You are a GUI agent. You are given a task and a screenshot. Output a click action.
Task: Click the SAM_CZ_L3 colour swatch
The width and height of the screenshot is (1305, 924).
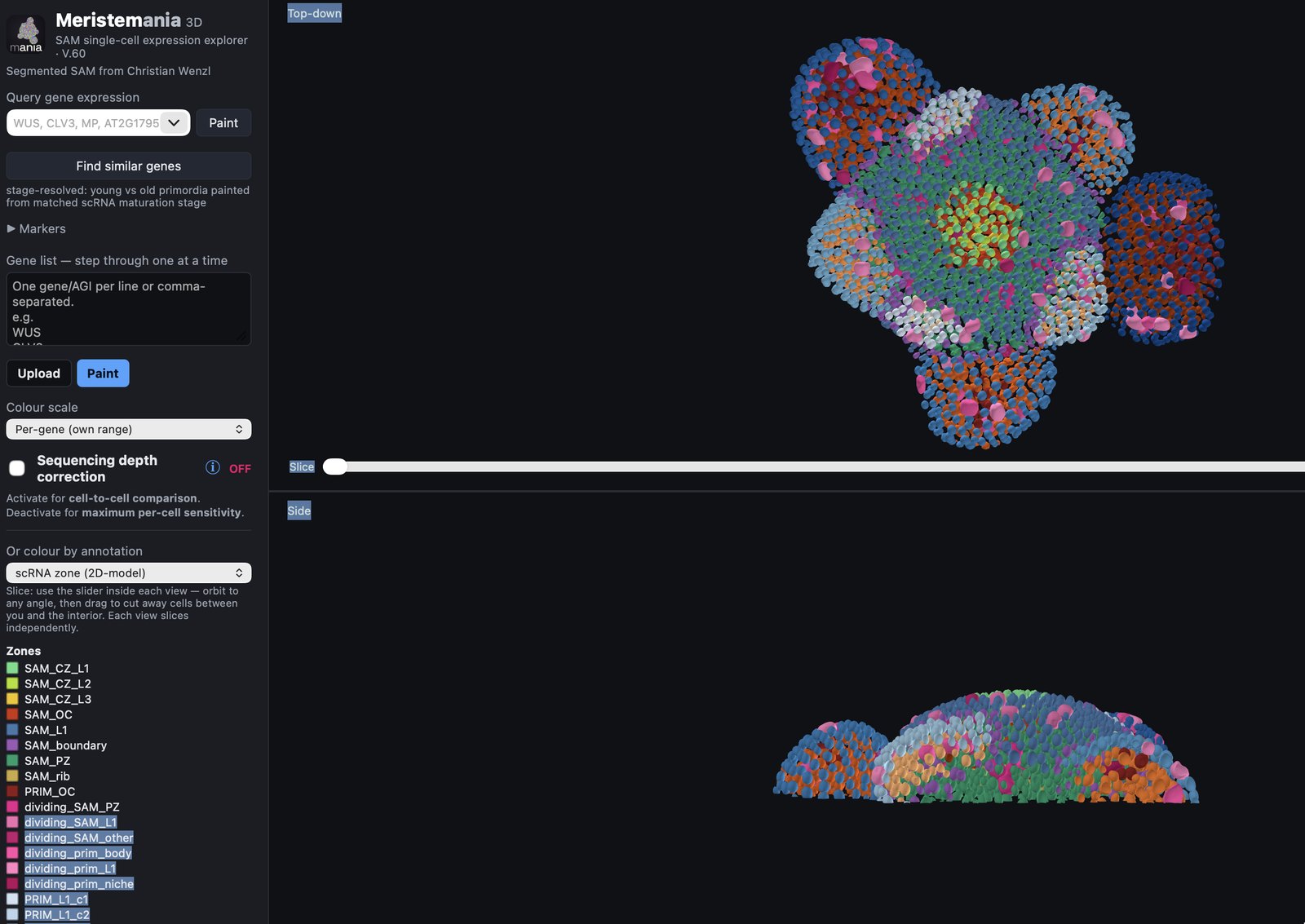point(12,699)
